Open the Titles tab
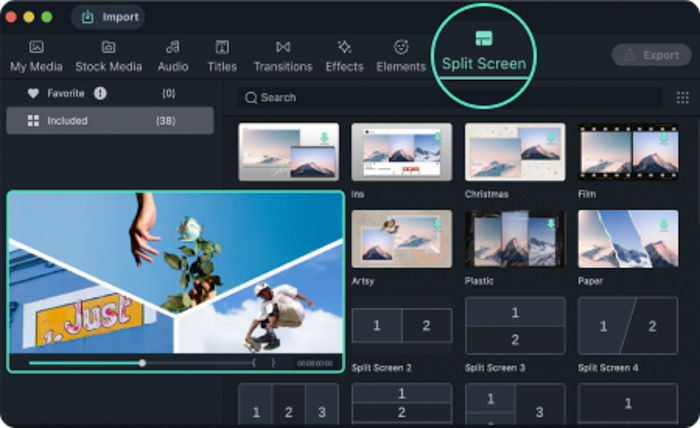 [222, 56]
